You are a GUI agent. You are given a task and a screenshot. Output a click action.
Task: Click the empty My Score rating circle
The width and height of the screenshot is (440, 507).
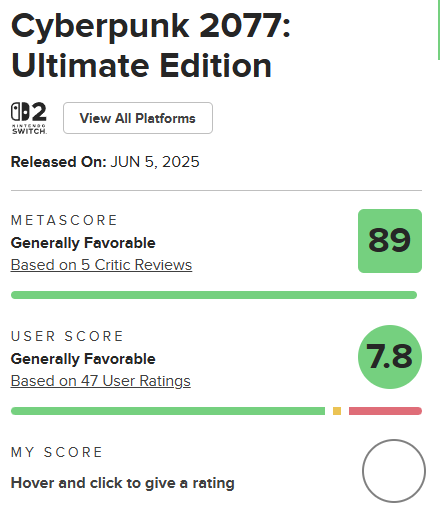[x=394, y=471]
